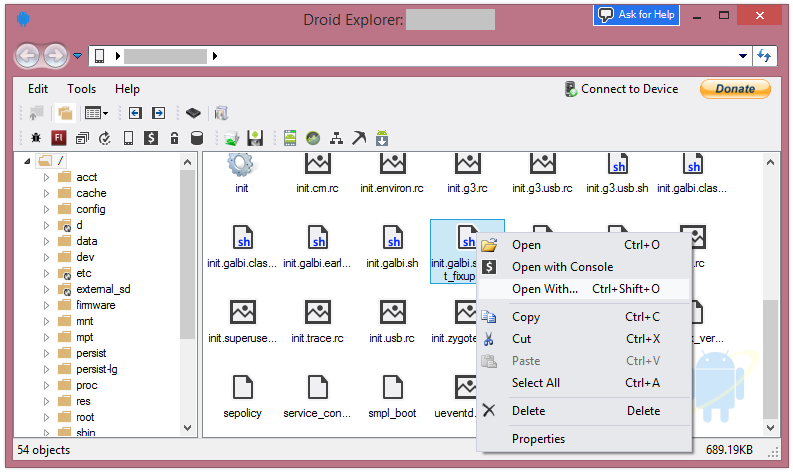
Task: Click the picture stack toolbar icon
Action: click(x=221, y=113)
